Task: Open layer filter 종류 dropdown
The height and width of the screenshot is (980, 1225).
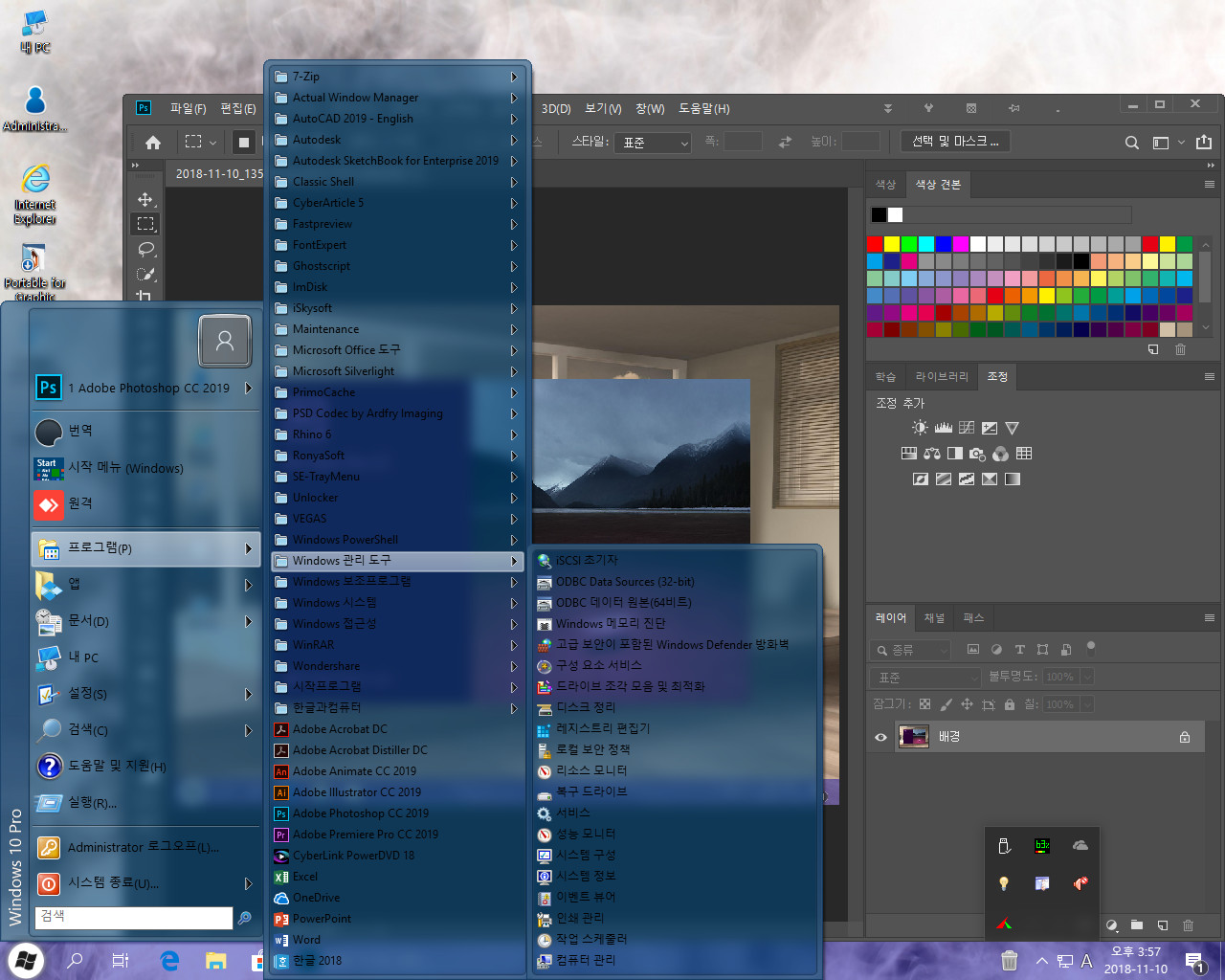Action: (x=910, y=650)
